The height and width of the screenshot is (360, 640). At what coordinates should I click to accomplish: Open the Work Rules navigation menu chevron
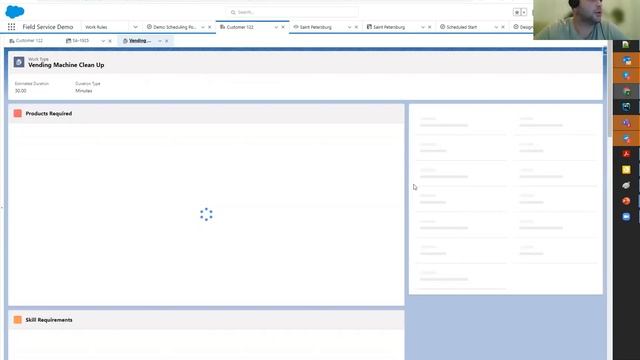(136, 27)
